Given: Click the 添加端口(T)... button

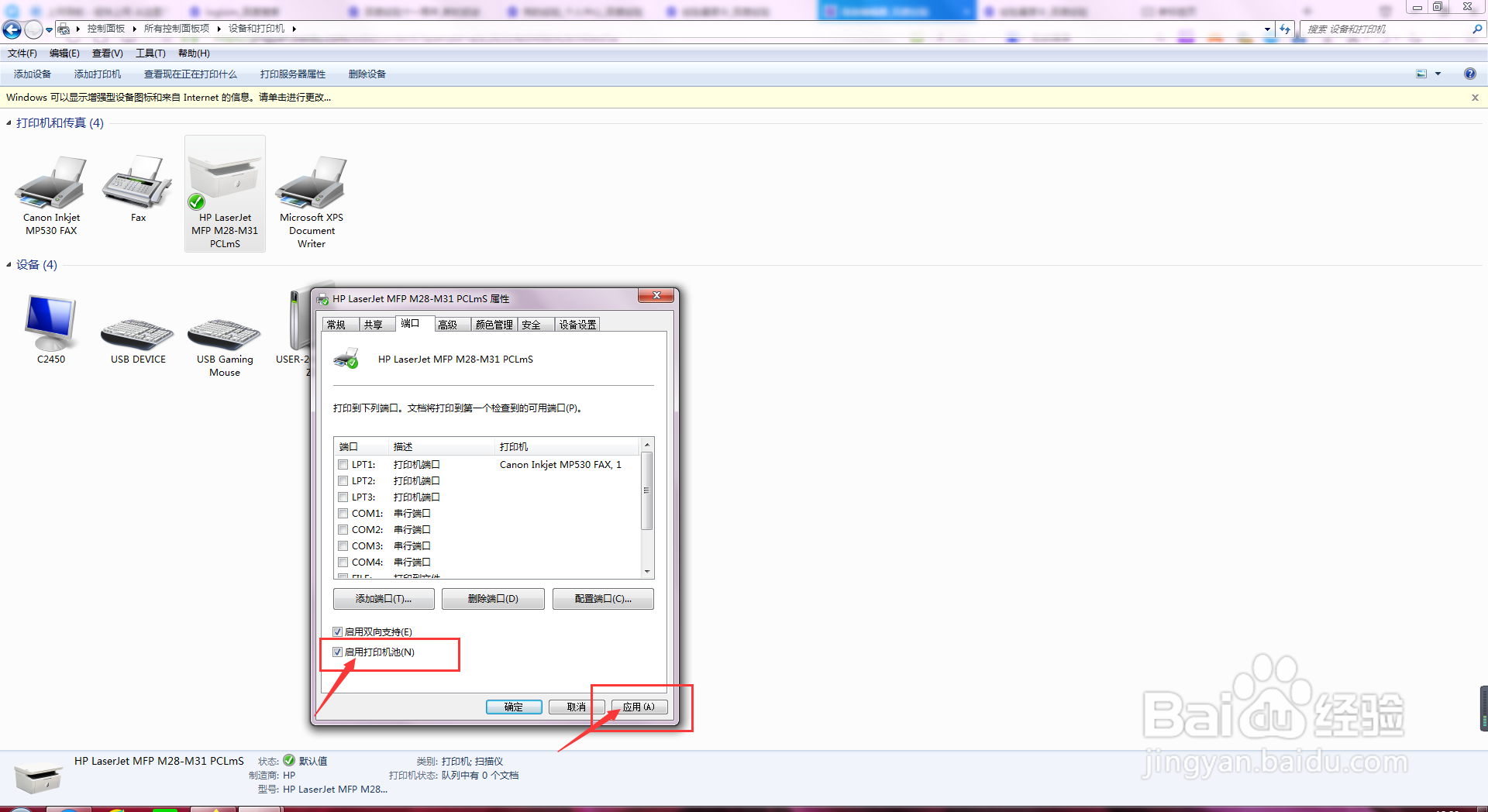Looking at the screenshot, I should coord(384,599).
